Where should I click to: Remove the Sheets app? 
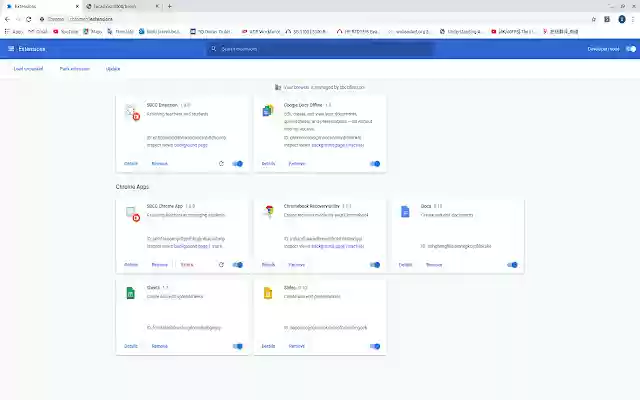(x=160, y=346)
